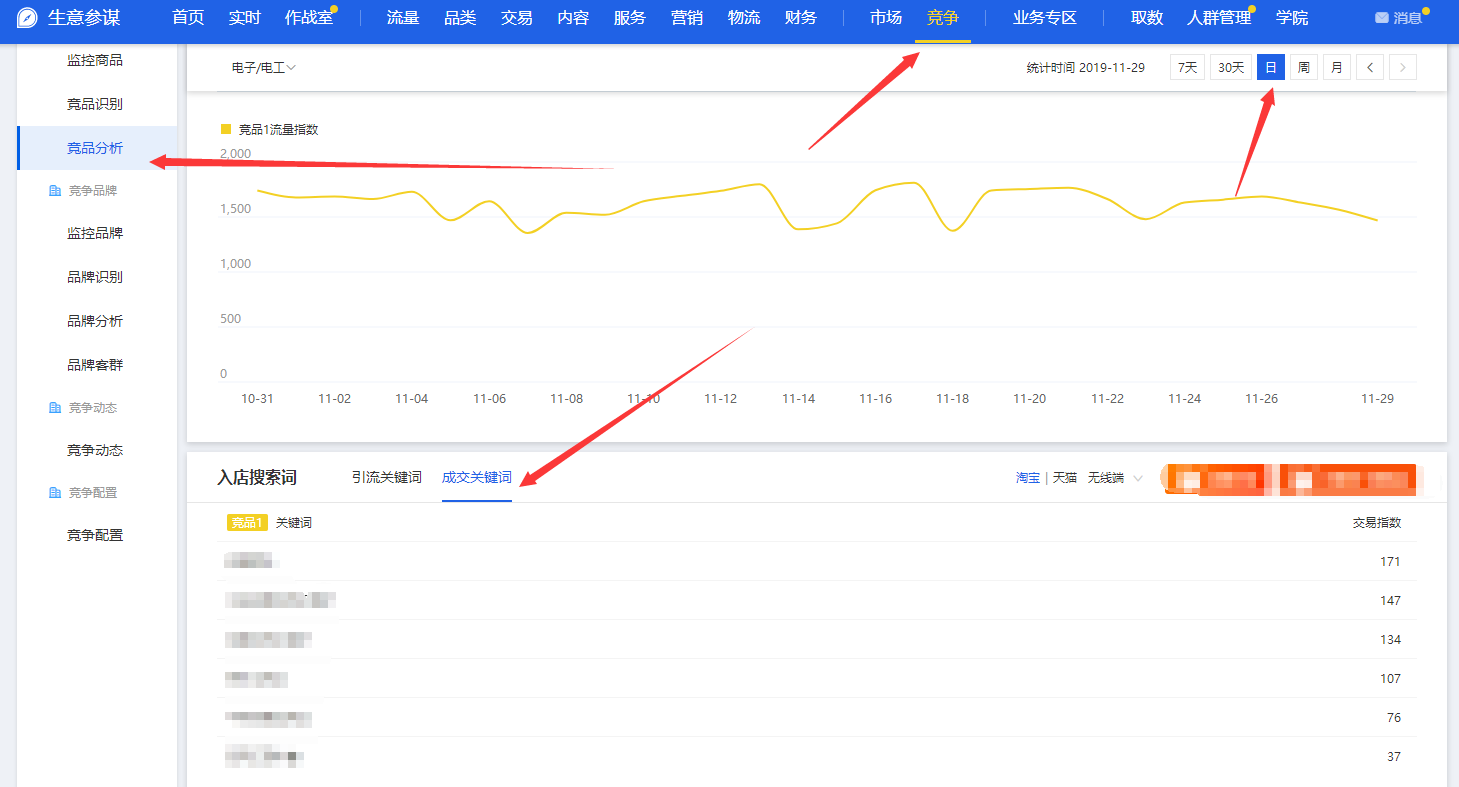1459x787 pixels.
Task: Select the 周 weekly period button
Action: [1303, 68]
